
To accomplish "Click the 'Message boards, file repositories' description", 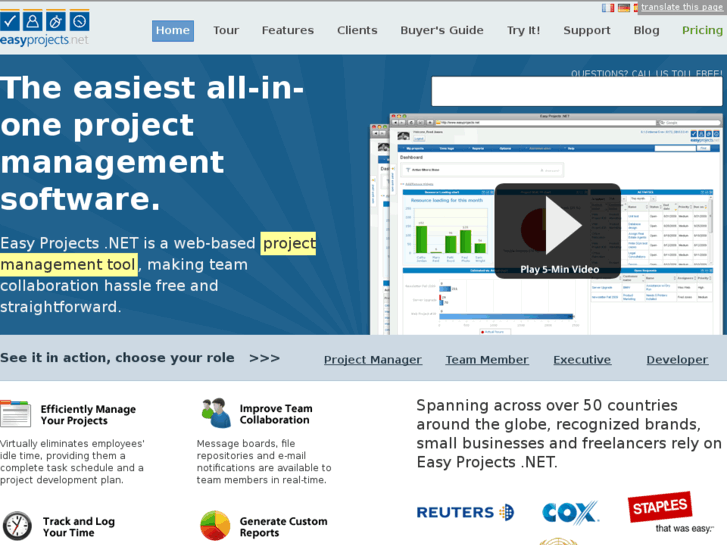I will pos(264,462).
